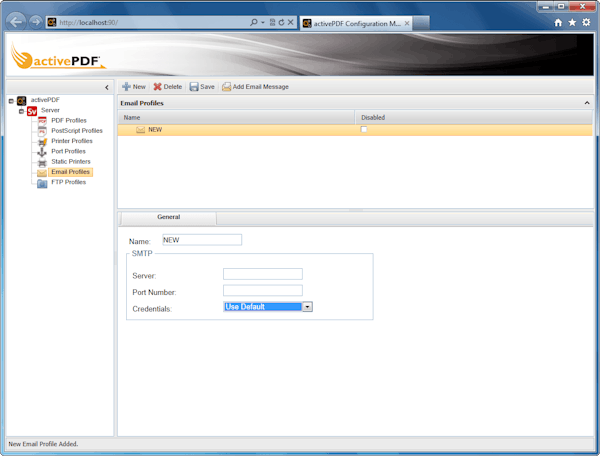Click the site favicon in address bar

(52, 23)
